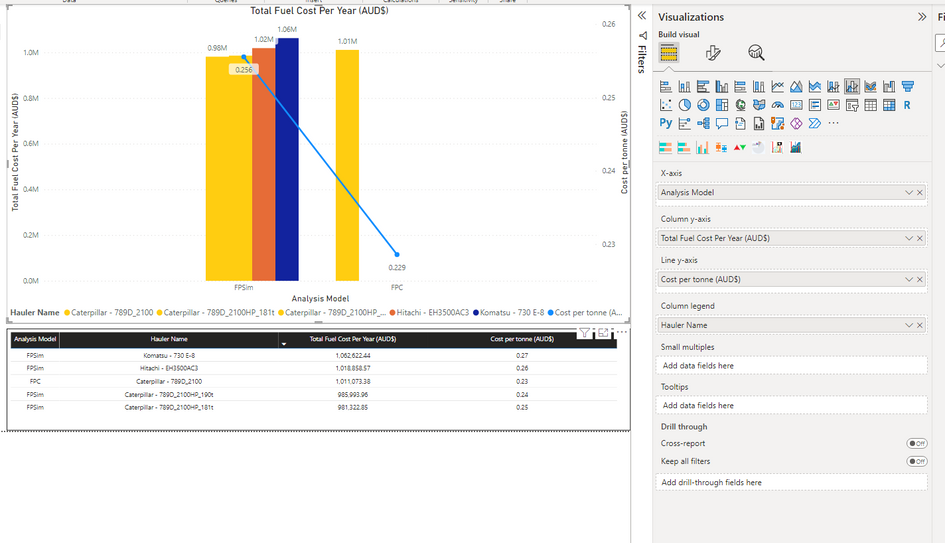Select the orange Hitachi column bar
This screenshot has width=945, height=543.
click(263, 165)
